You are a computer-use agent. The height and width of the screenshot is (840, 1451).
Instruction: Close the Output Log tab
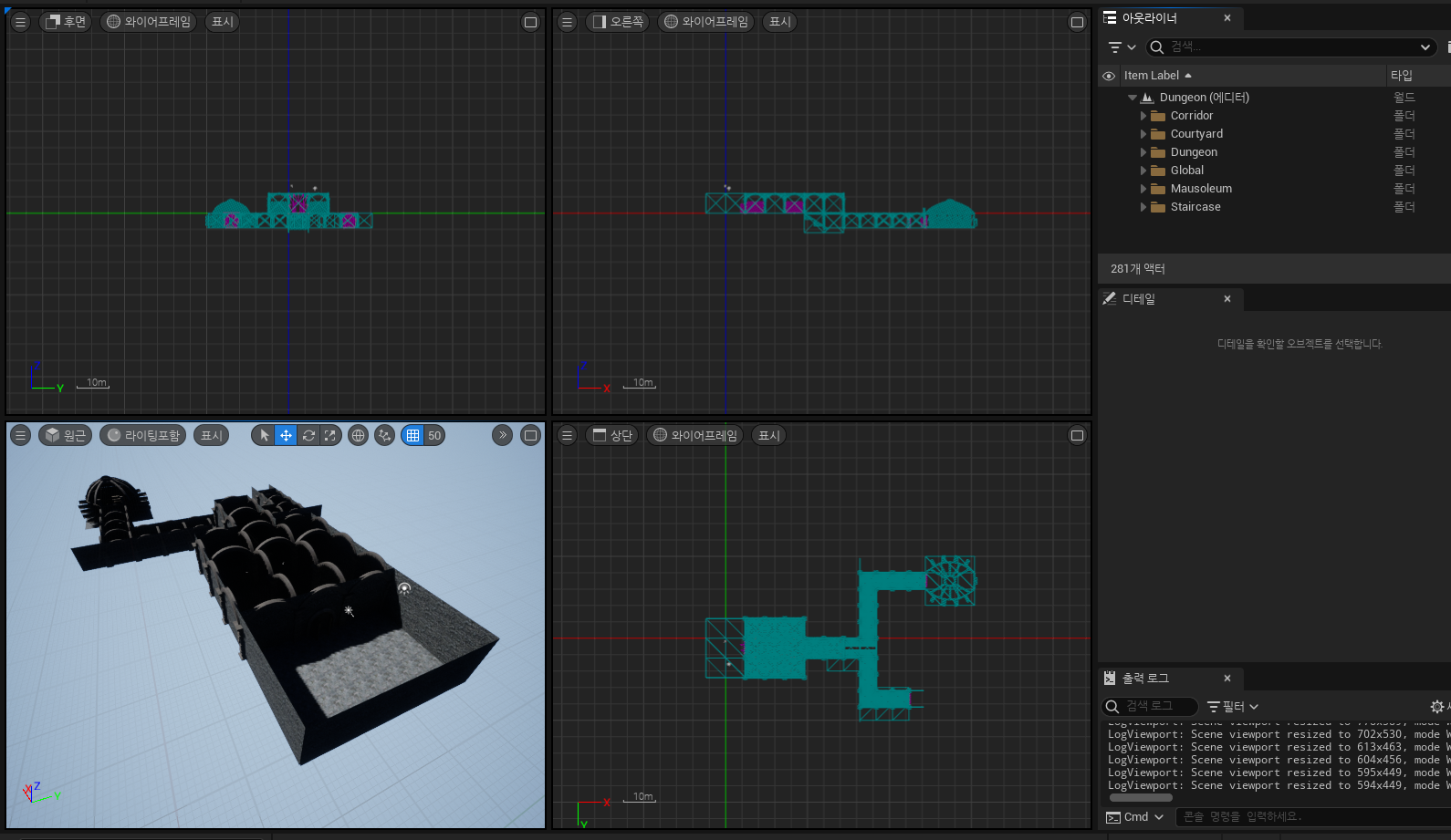1227,679
